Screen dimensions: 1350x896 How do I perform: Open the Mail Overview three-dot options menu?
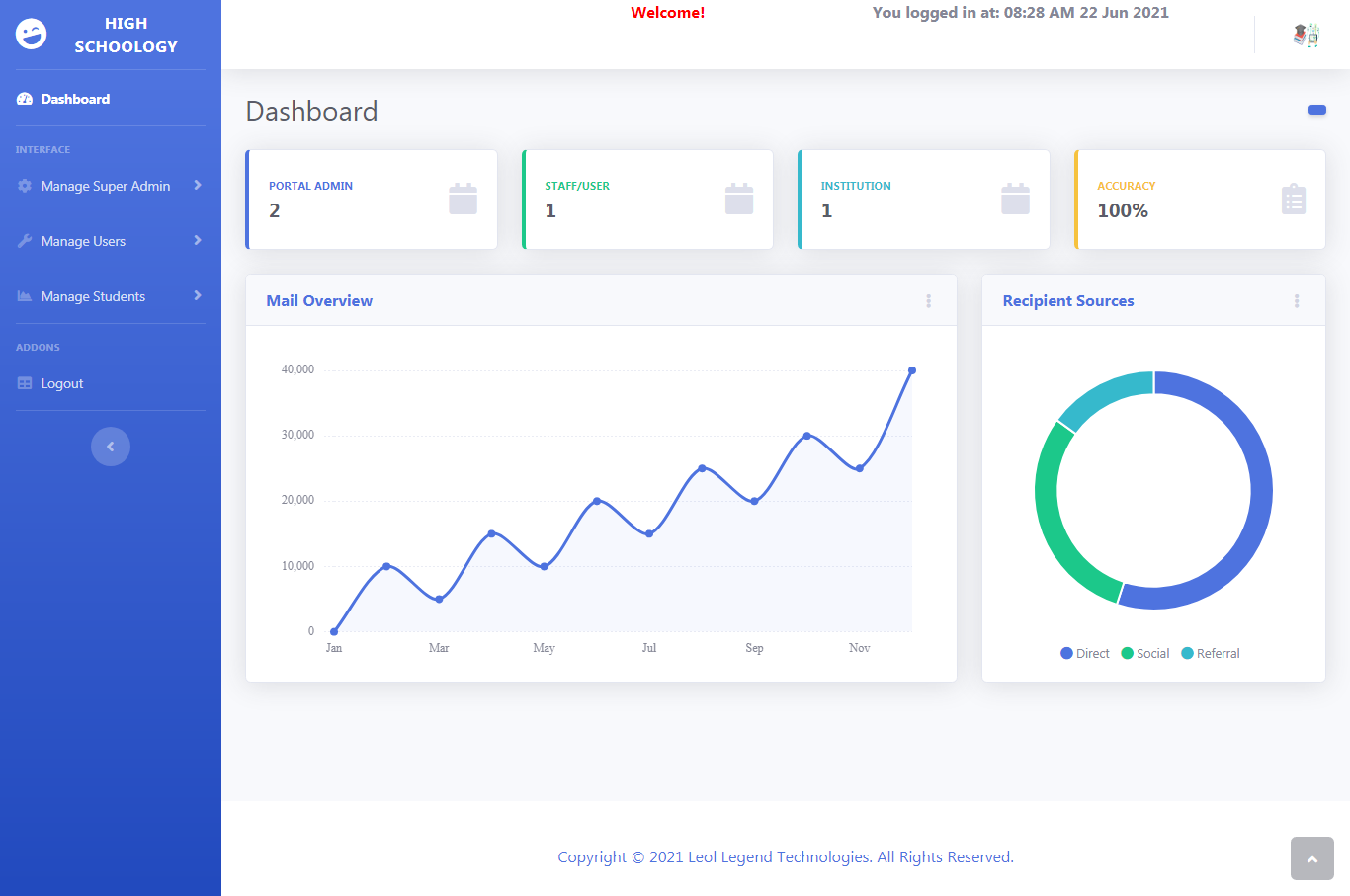(x=928, y=301)
